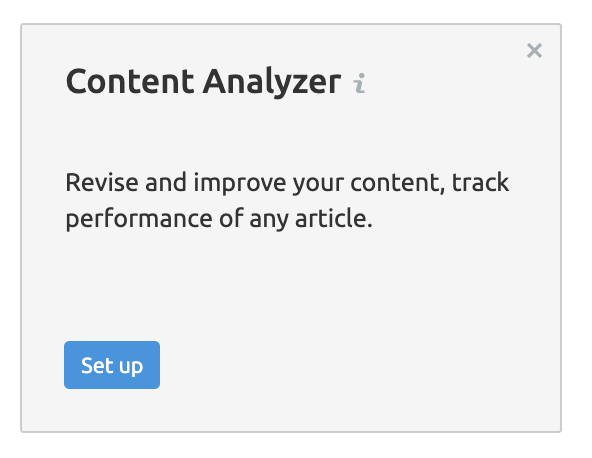Screen dimensions: 592x458
Task: Close the Content Analyzer card
Action: point(534,51)
